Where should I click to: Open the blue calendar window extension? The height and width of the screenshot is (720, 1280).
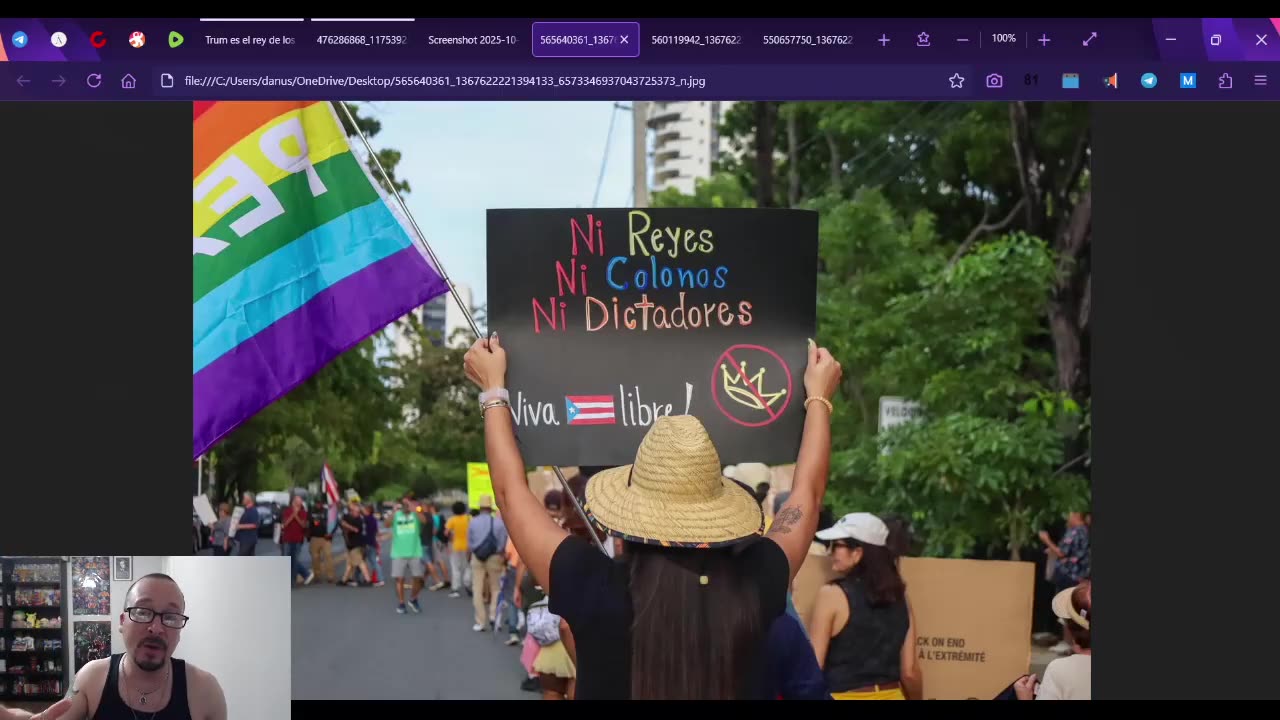click(x=1070, y=81)
